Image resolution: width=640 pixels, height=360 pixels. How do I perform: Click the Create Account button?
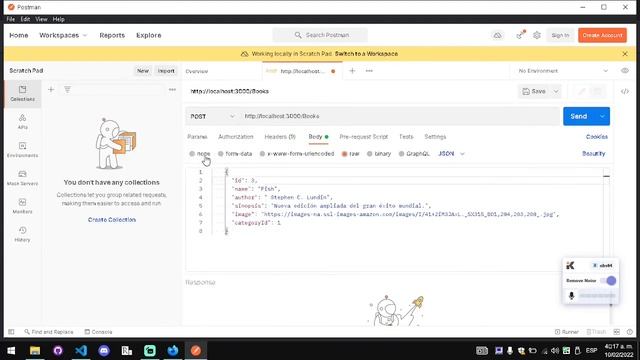pos(602,36)
